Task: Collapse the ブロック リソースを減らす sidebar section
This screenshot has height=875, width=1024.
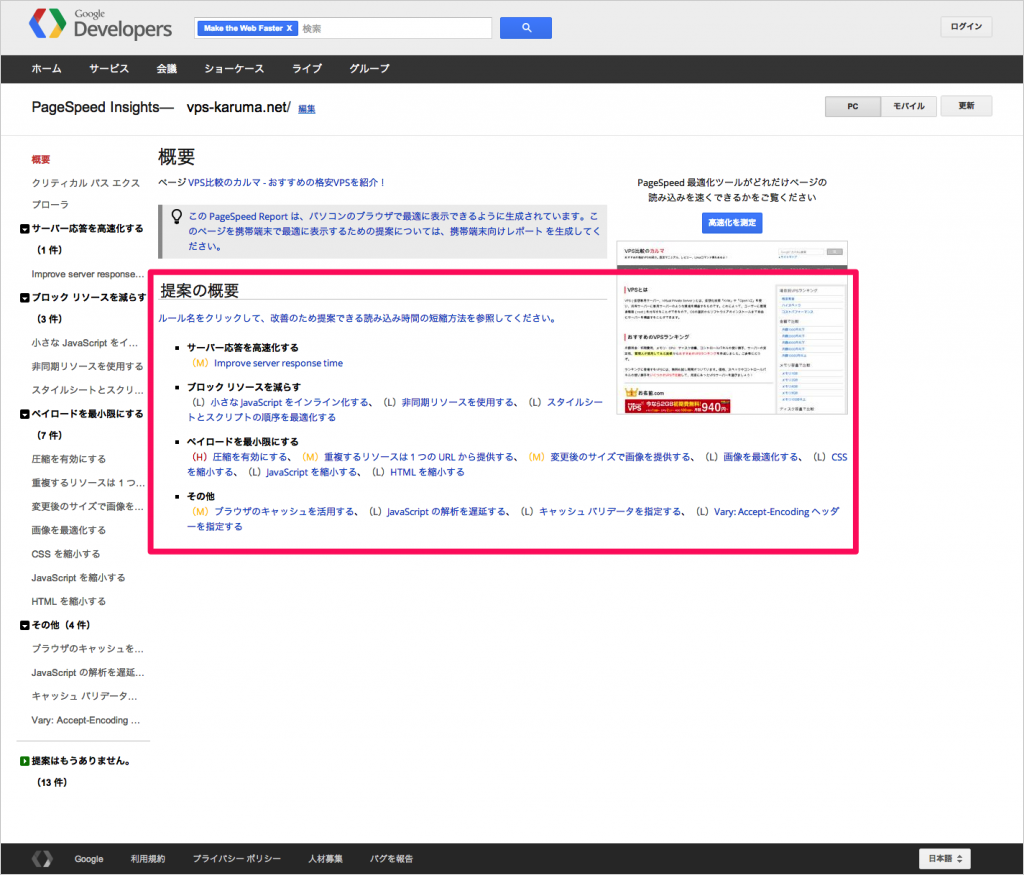Action: (x=25, y=298)
